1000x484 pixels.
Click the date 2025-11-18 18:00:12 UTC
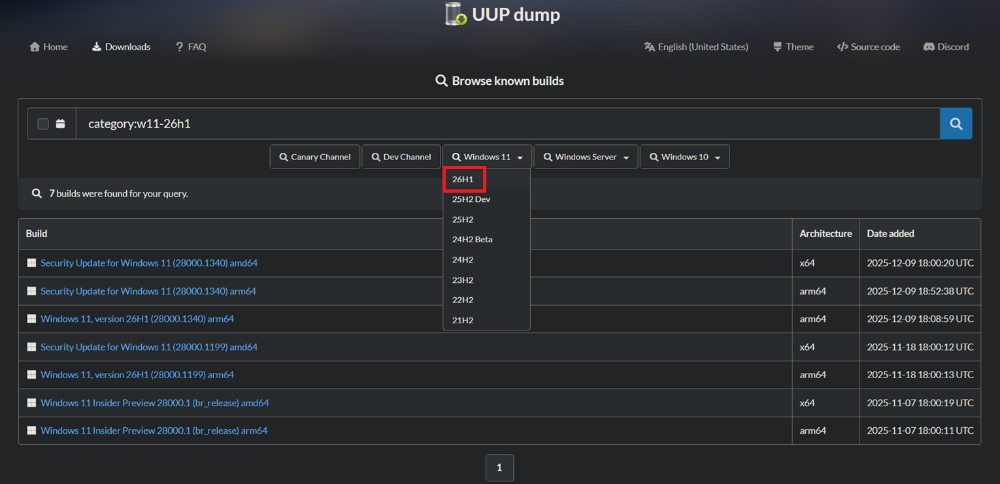click(x=920, y=347)
